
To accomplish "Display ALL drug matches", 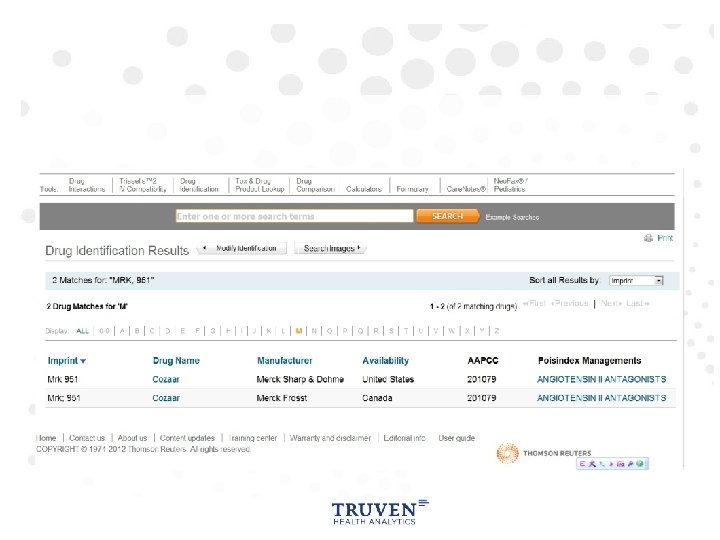I will [x=83, y=331].
